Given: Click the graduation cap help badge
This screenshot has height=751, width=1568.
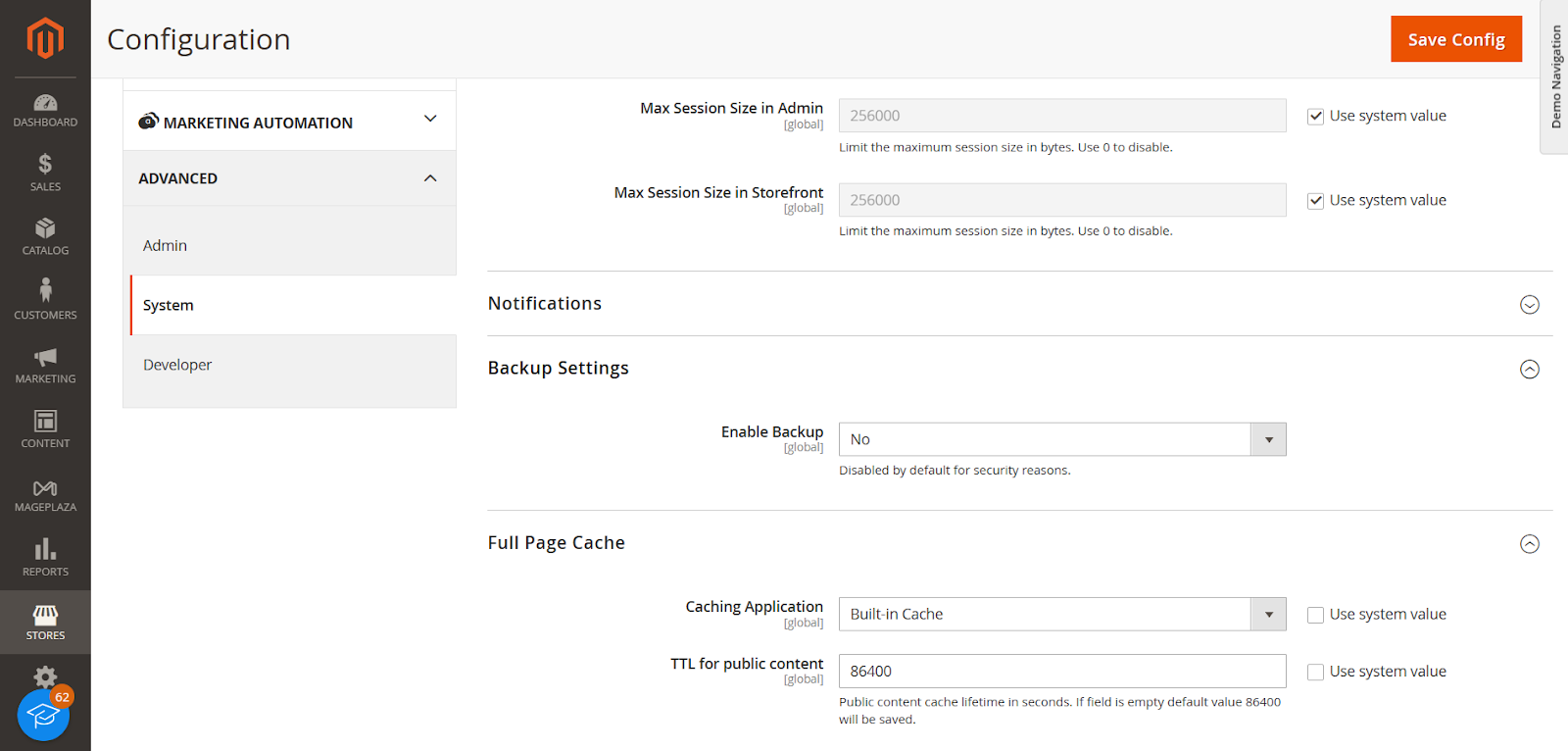Looking at the screenshot, I should point(43,716).
